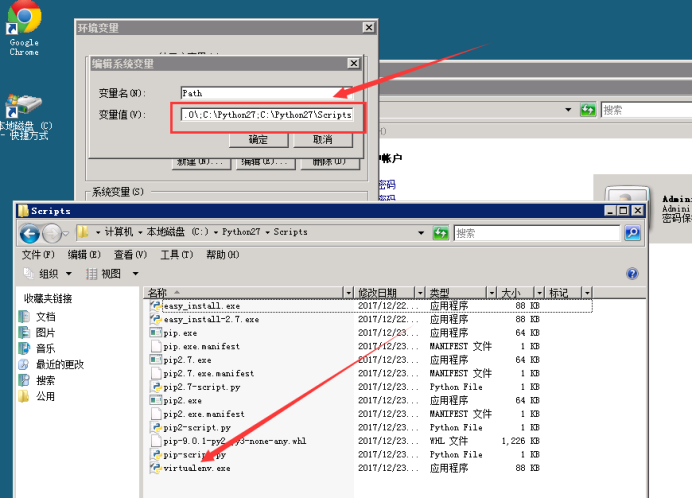Maximize the Scripts window
The image size is (692, 498).
click(x=623, y=211)
